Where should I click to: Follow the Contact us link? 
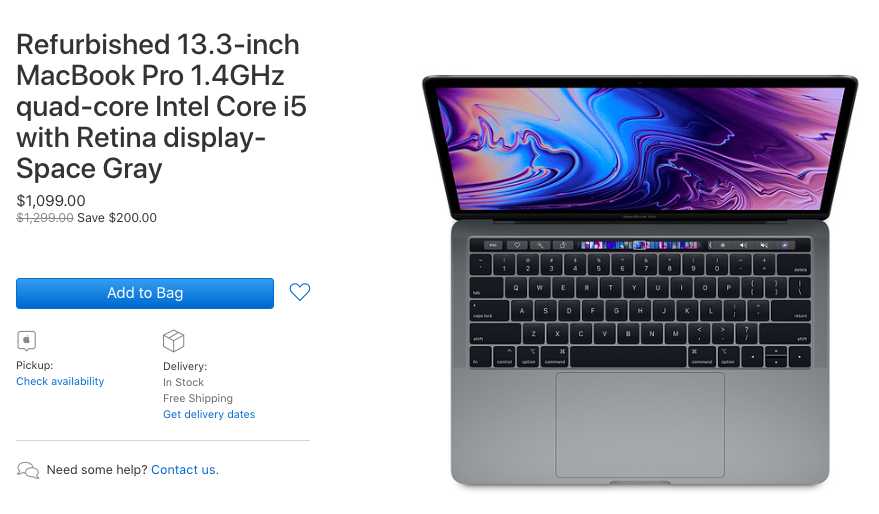pos(185,470)
